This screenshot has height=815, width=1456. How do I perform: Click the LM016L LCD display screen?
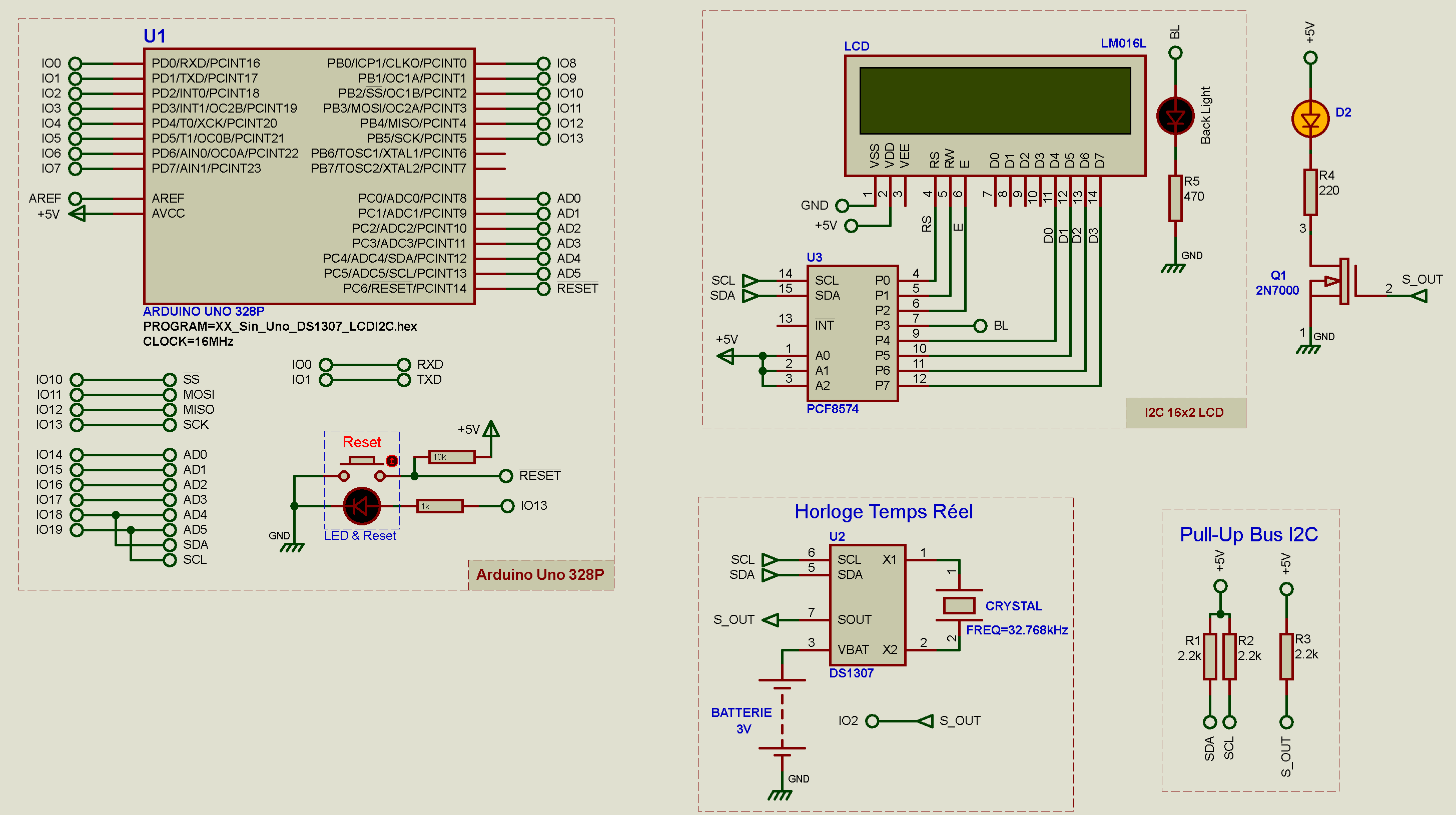pyautogui.click(x=995, y=101)
